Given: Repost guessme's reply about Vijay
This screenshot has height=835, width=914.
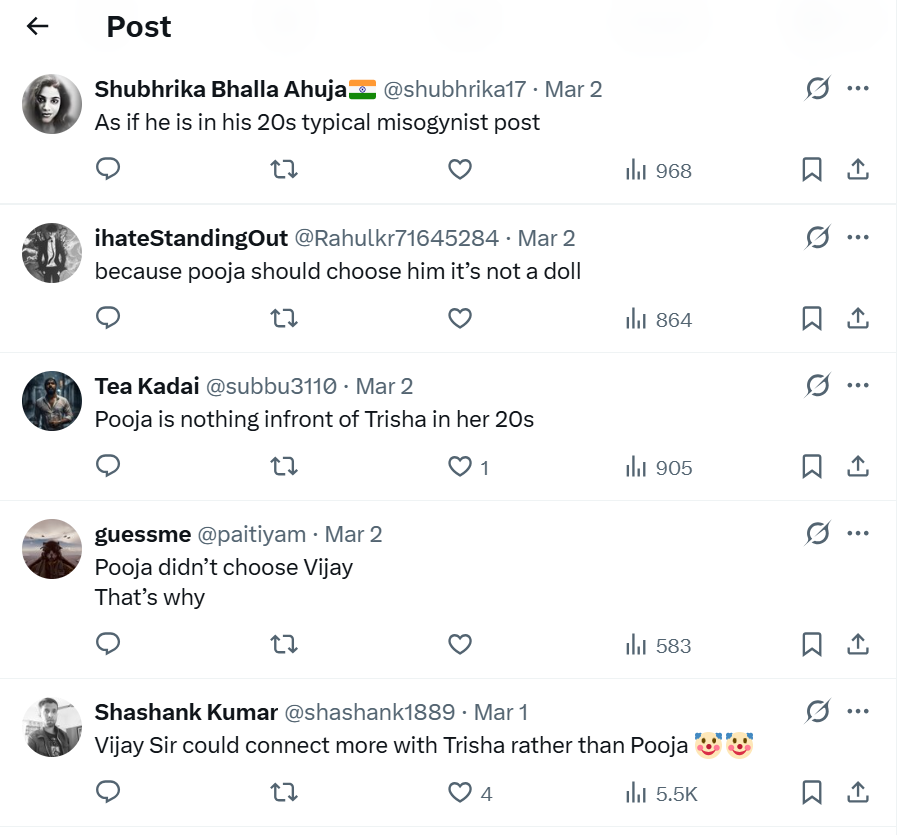Looking at the screenshot, I should 284,645.
